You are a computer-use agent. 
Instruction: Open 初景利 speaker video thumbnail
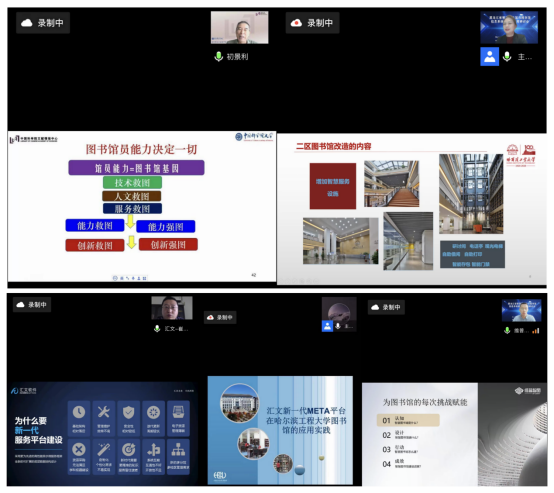[x=240, y=28]
